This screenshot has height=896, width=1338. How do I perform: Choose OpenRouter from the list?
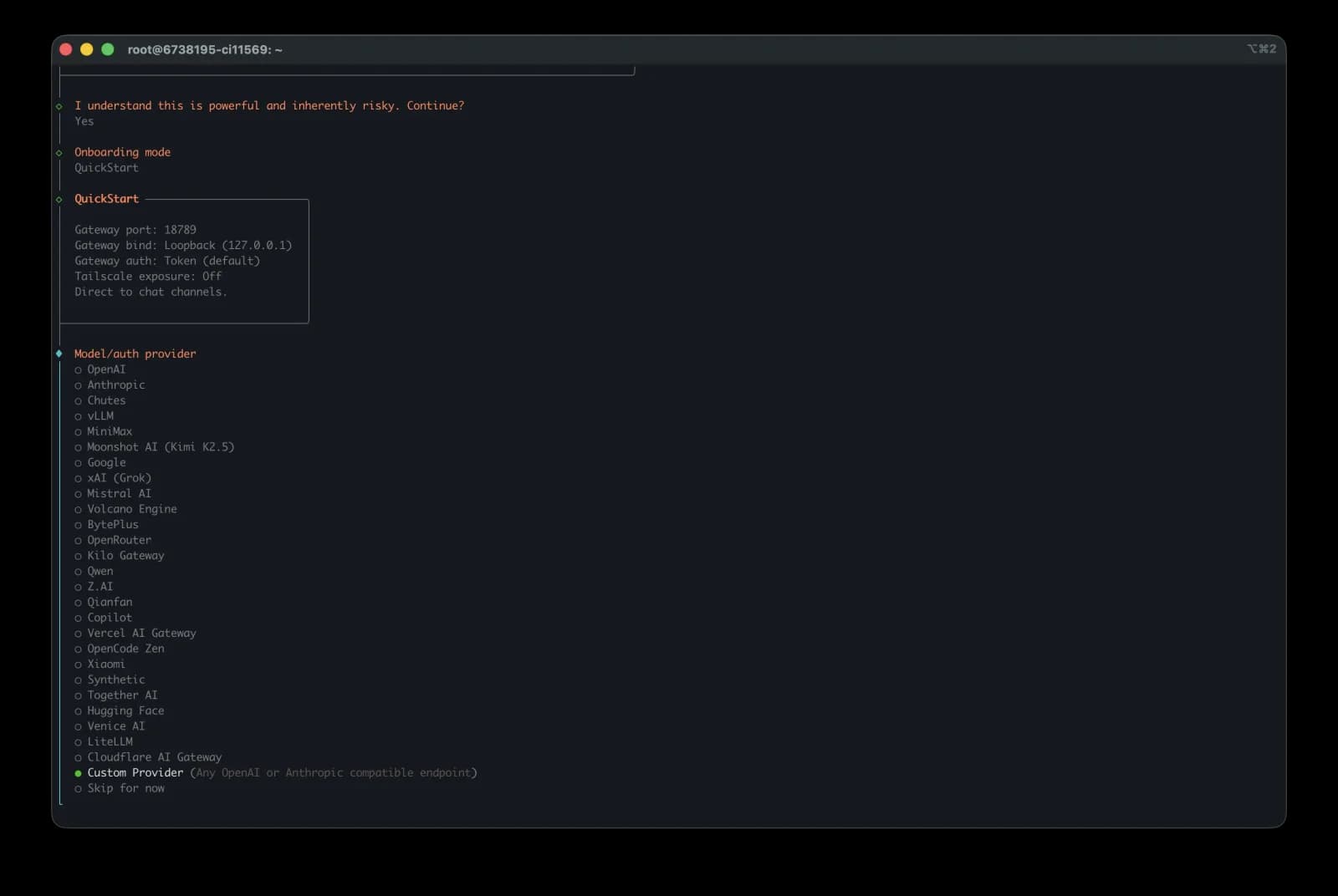113,540
